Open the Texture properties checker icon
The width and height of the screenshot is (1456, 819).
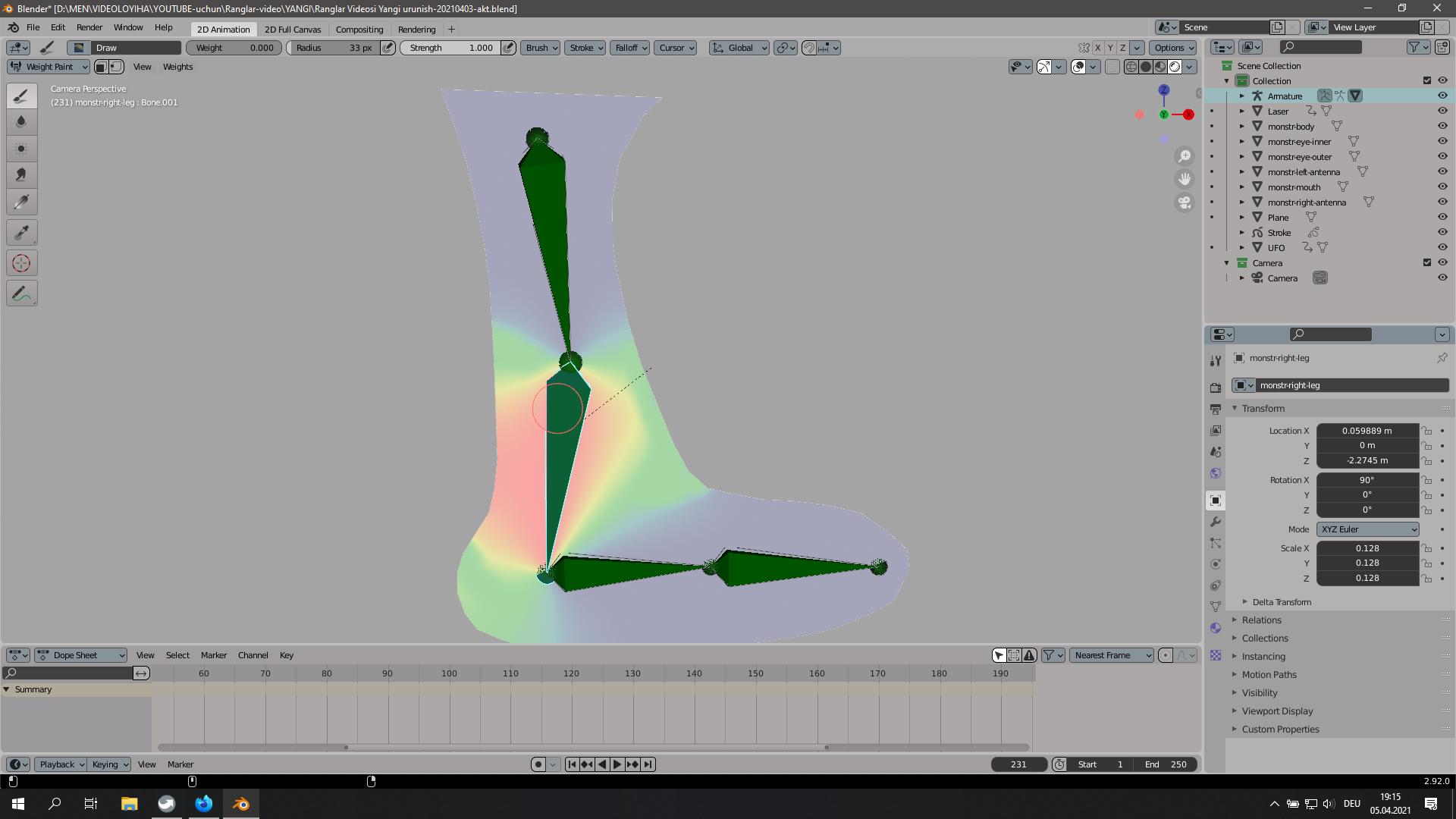pos(1216,655)
